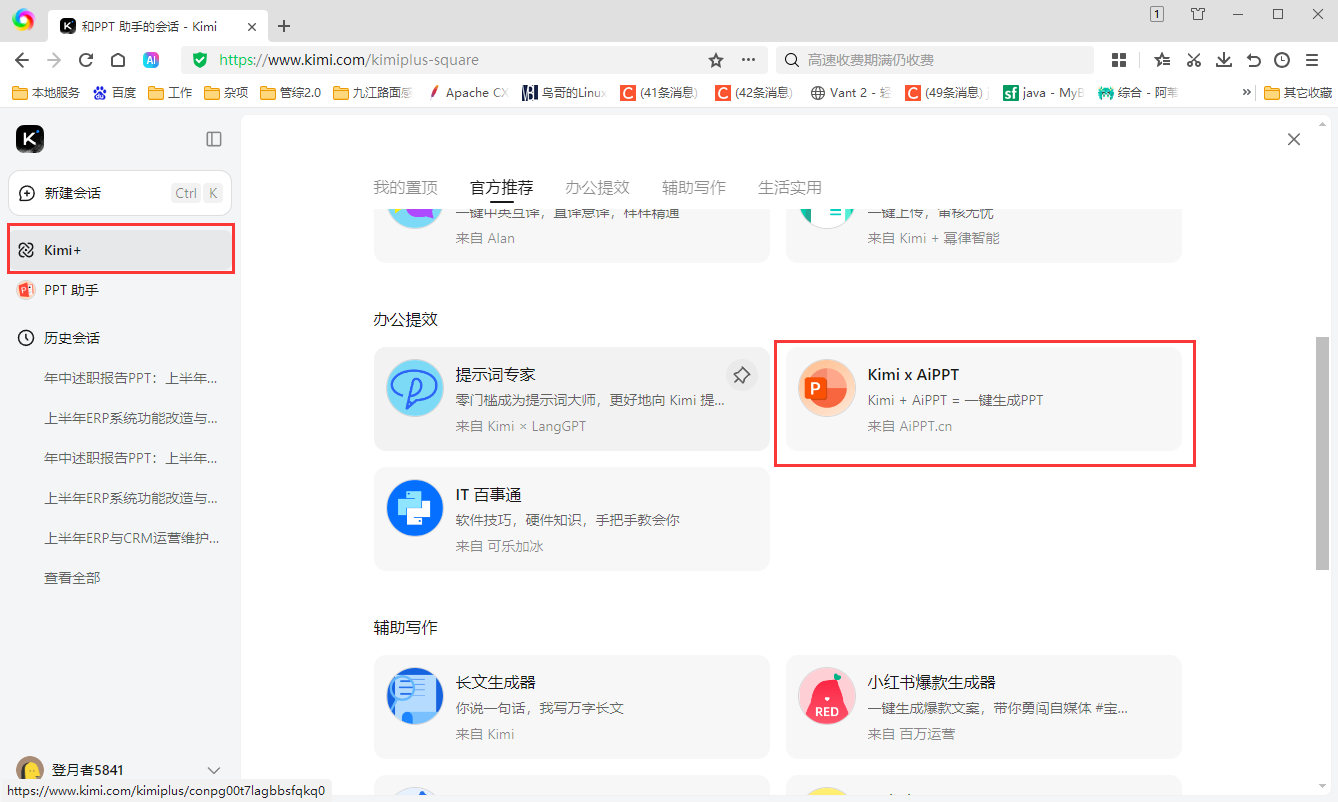The width and height of the screenshot is (1338, 802).
Task: Open 百度 bookmark
Action: pos(115,93)
